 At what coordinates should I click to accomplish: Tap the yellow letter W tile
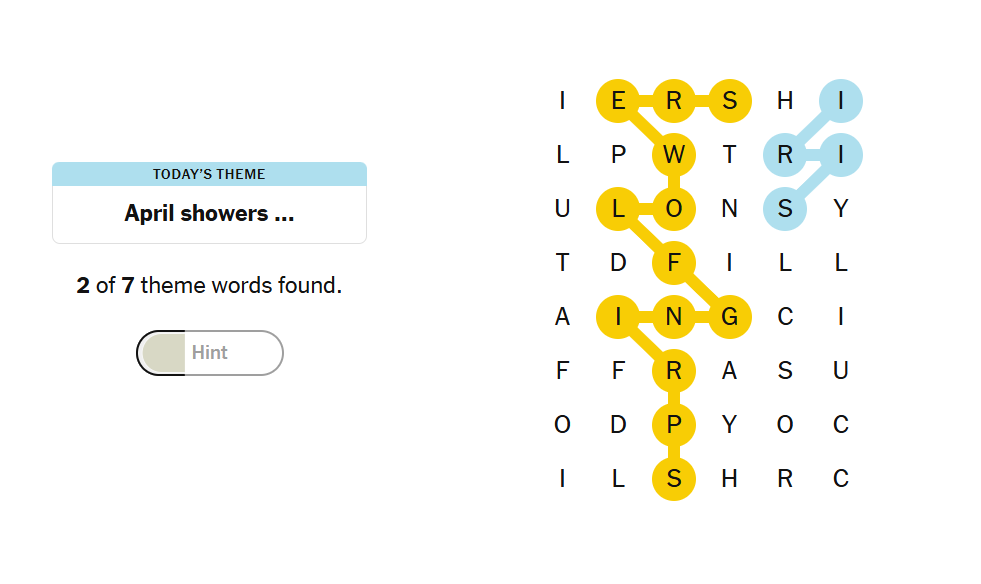click(674, 155)
